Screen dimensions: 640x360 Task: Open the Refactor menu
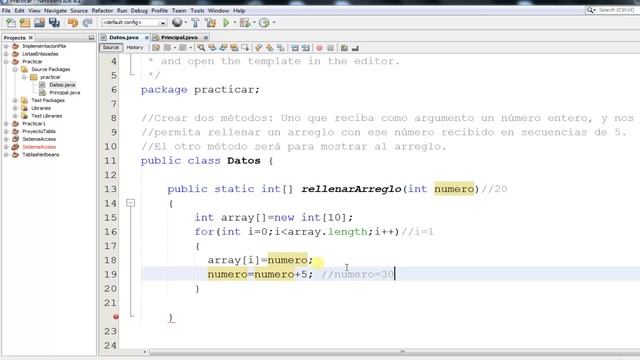102,11
